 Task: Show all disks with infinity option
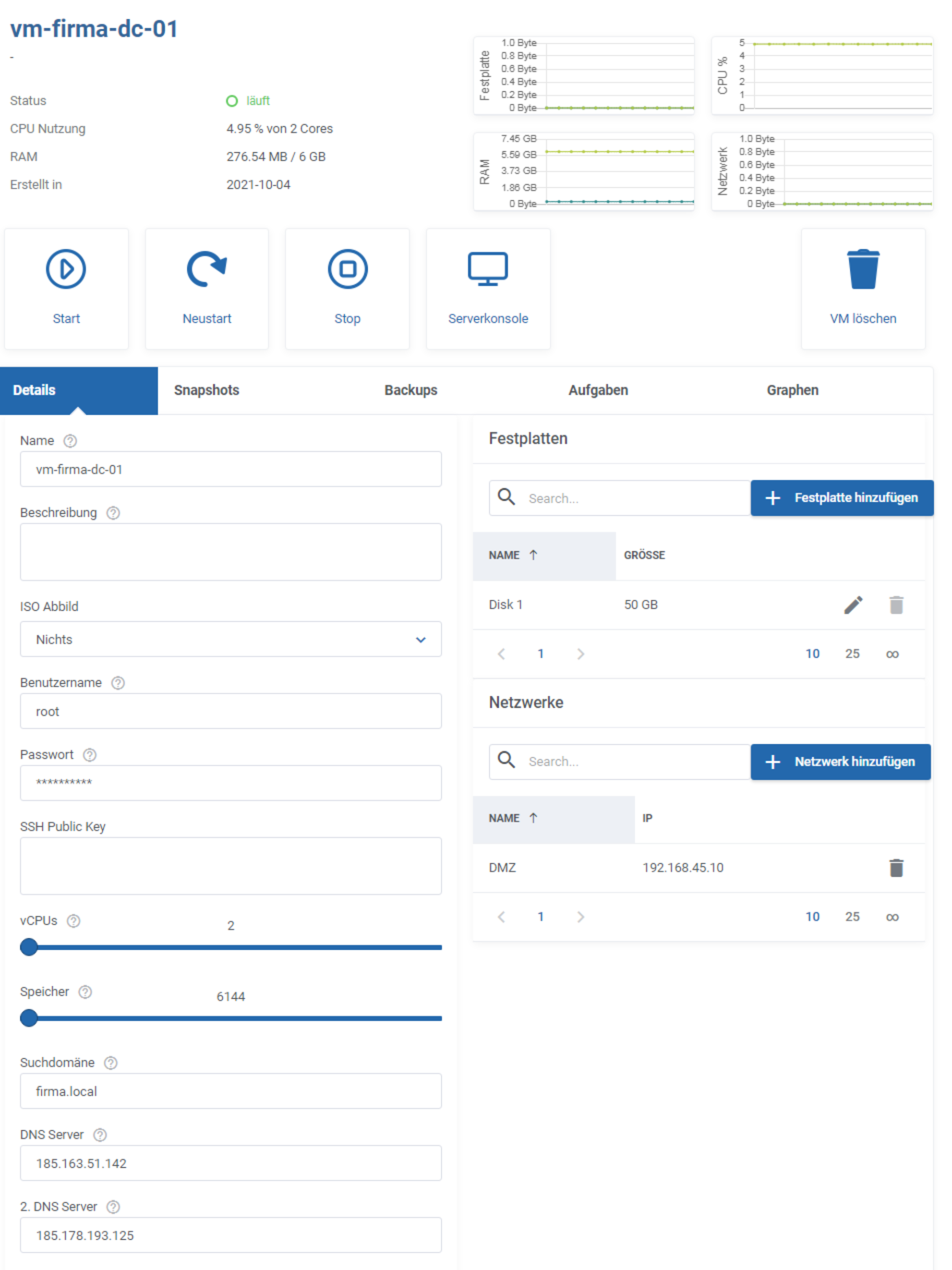click(x=892, y=654)
